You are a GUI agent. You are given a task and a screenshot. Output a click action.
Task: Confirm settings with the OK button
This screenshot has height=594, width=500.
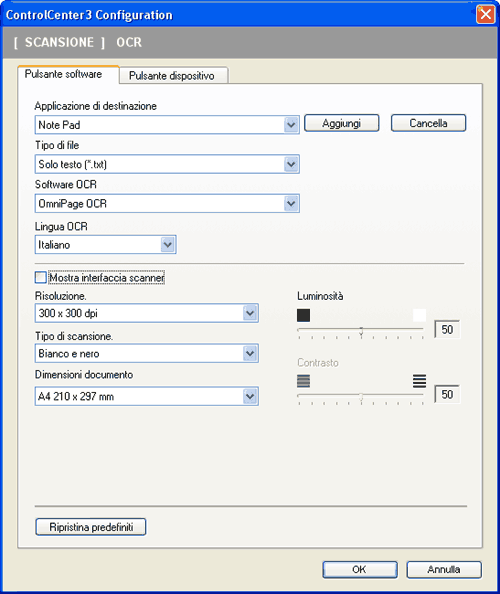360,569
